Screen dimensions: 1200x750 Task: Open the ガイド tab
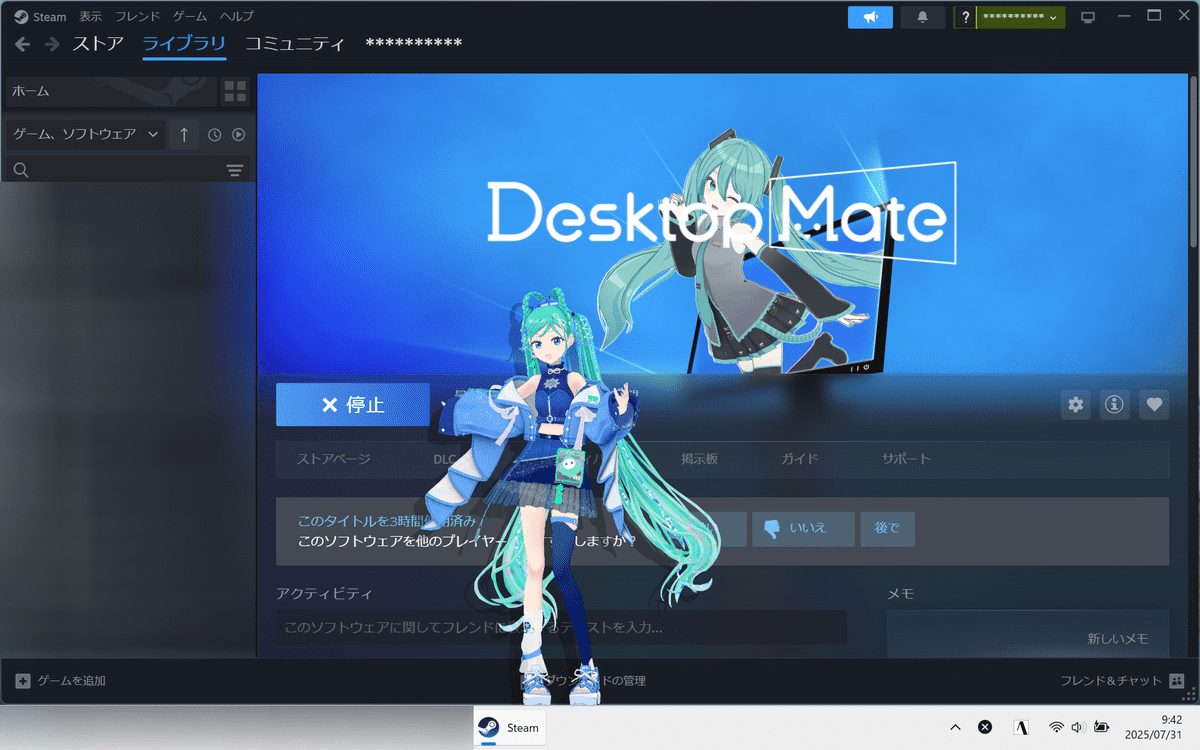(x=800, y=459)
